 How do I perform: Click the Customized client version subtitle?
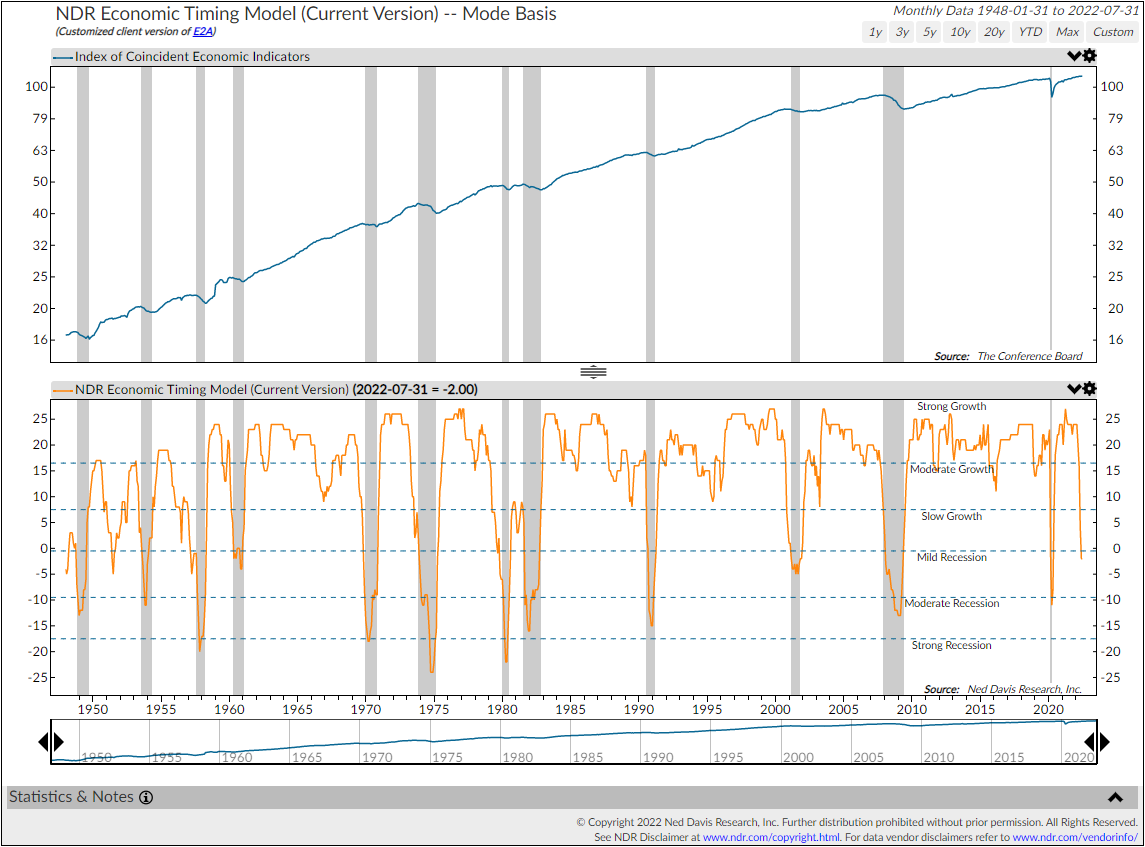pyautogui.click(x=136, y=31)
